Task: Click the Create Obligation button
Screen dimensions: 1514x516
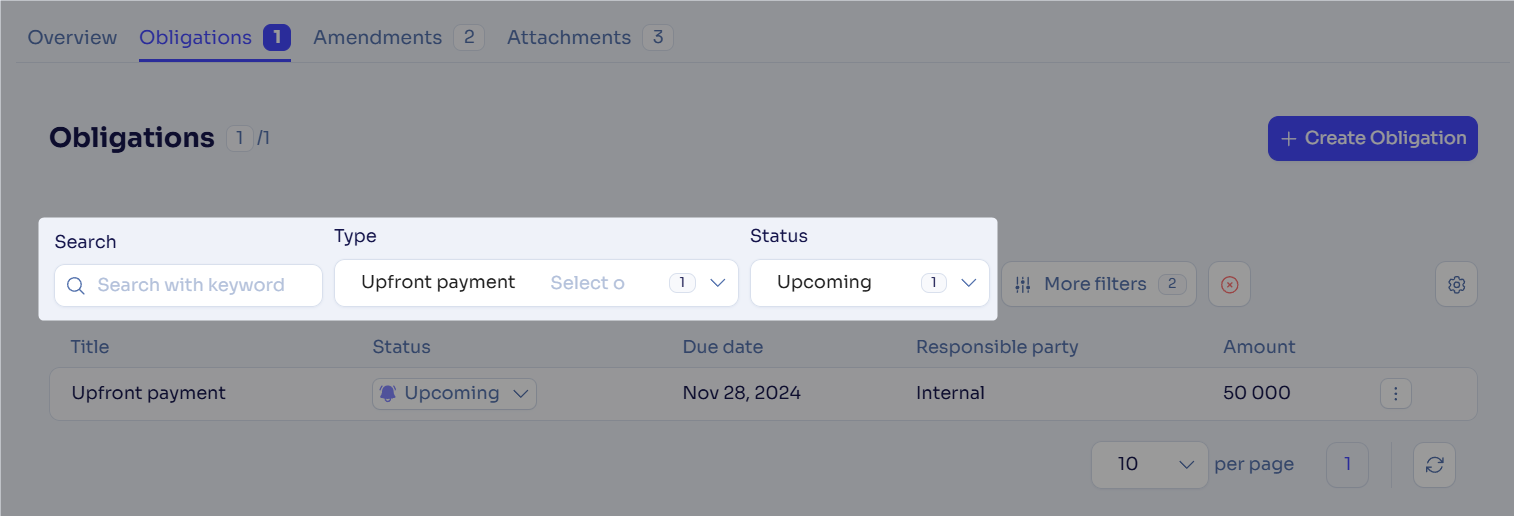Action: [1373, 138]
